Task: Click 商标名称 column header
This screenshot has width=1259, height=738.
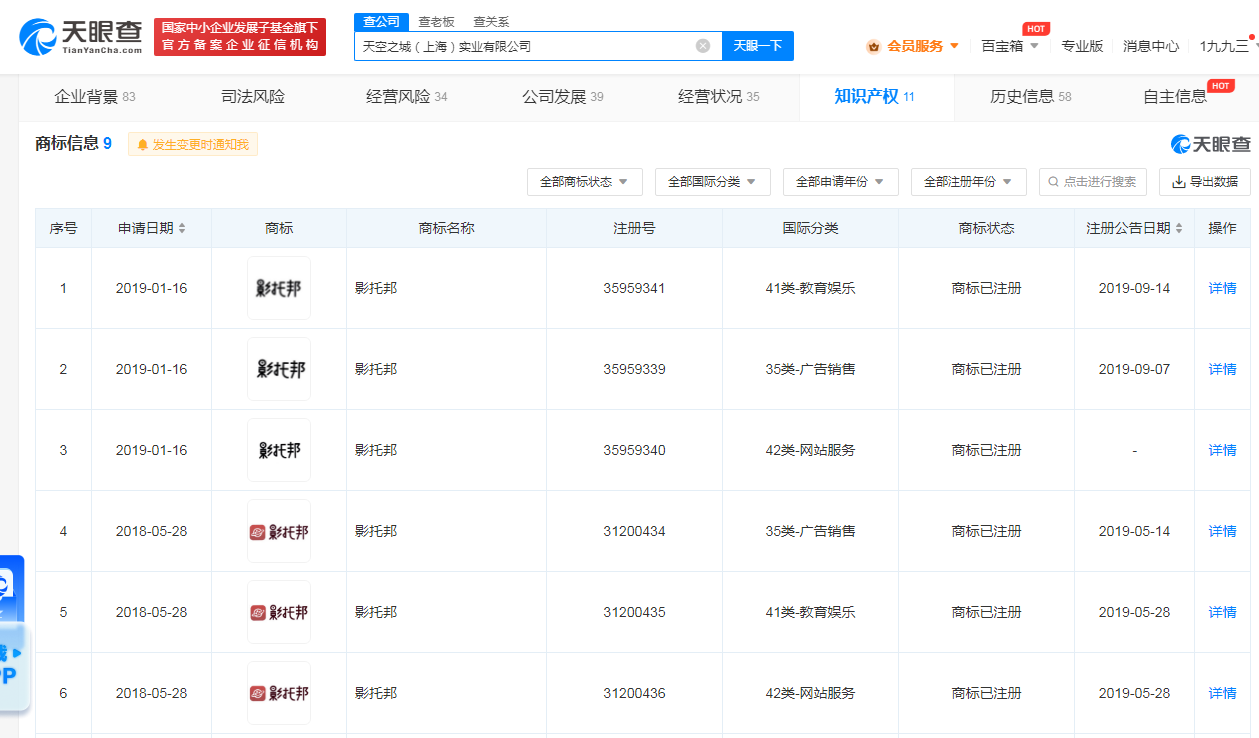Action: 446,228
